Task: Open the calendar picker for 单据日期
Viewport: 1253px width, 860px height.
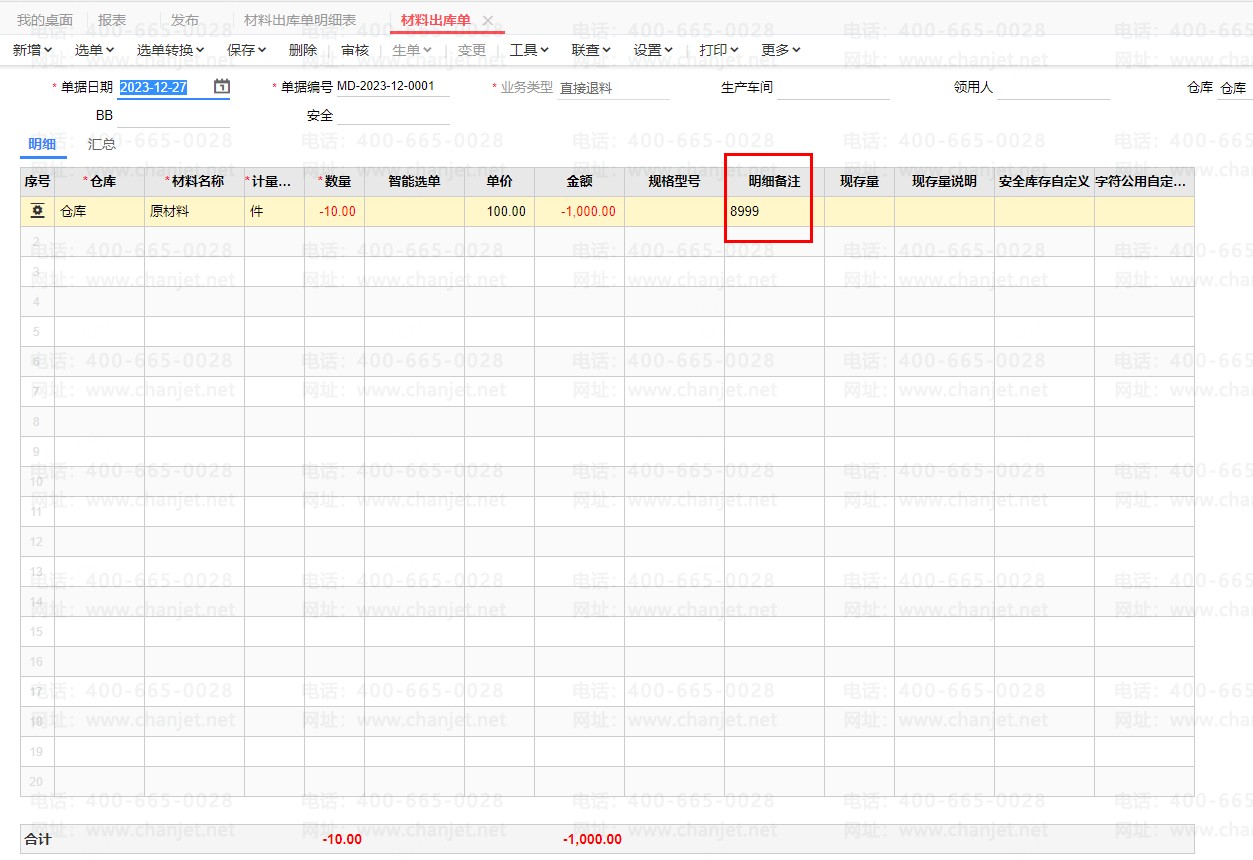Action: pyautogui.click(x=222, y=87)
